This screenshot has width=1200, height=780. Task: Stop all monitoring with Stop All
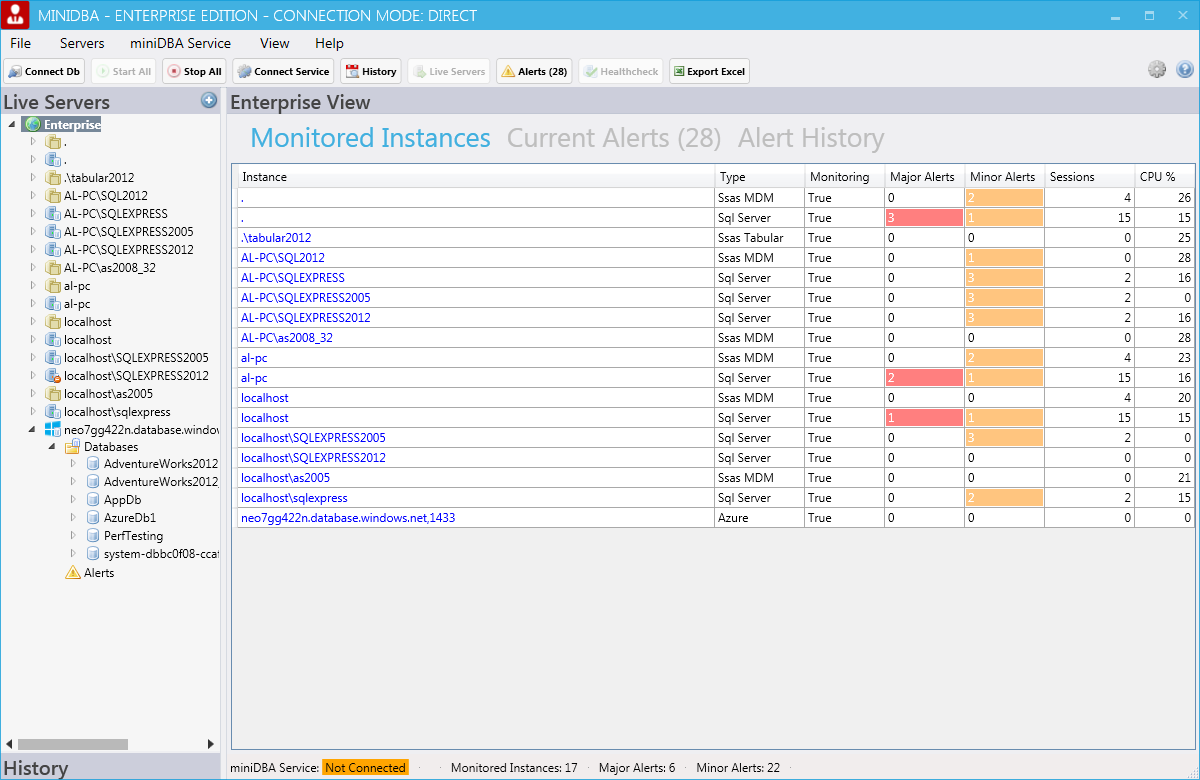(194, 72)
